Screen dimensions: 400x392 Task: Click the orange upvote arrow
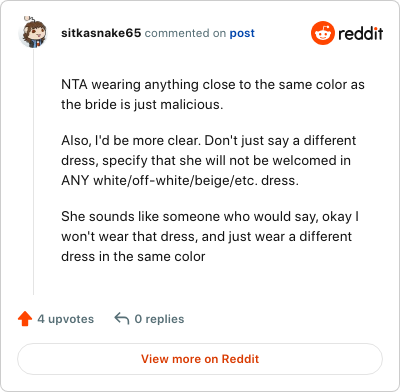pyautogui.click(x=25, y=319)
